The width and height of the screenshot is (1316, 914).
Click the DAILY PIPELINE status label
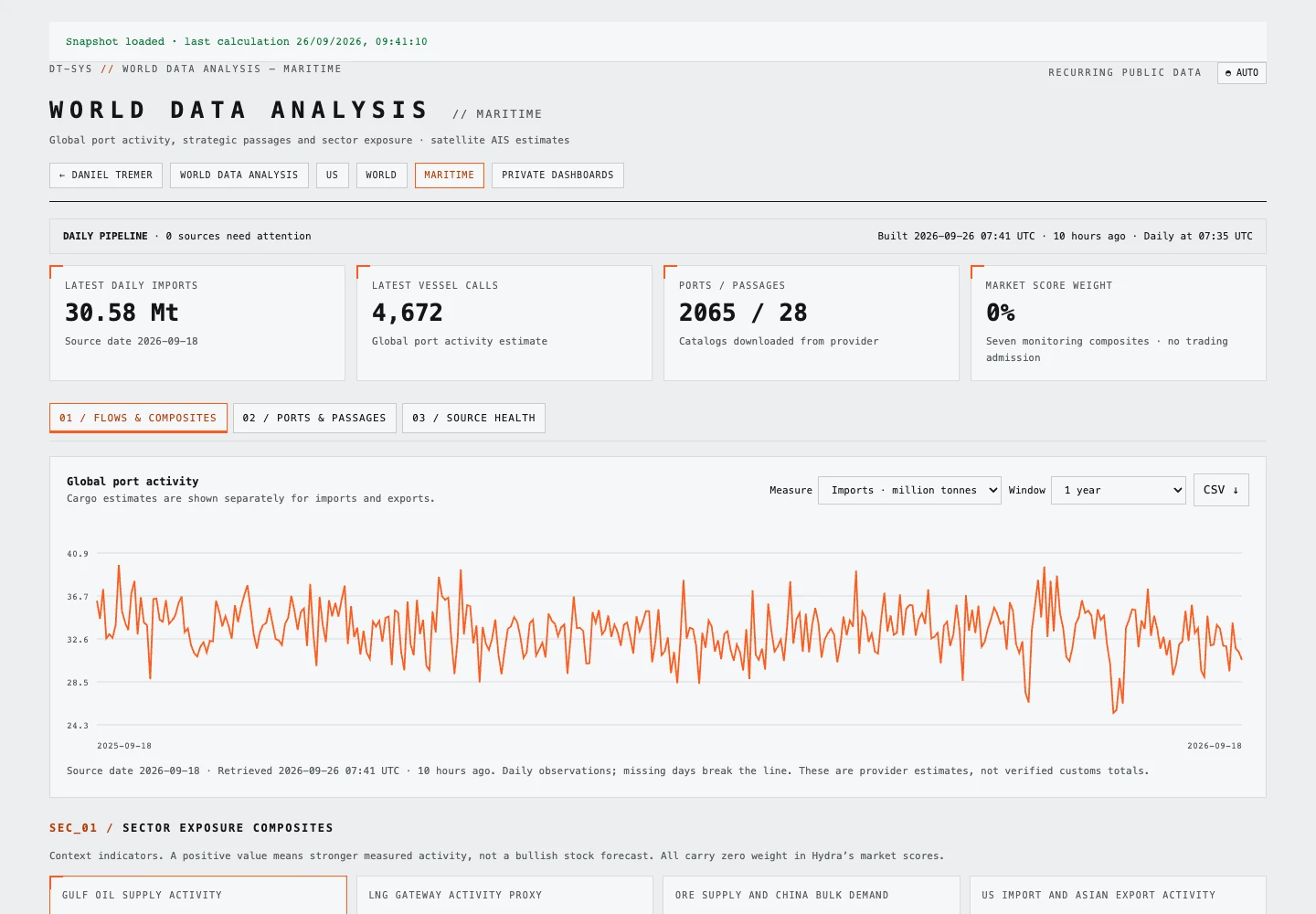(x=105, y=237)
